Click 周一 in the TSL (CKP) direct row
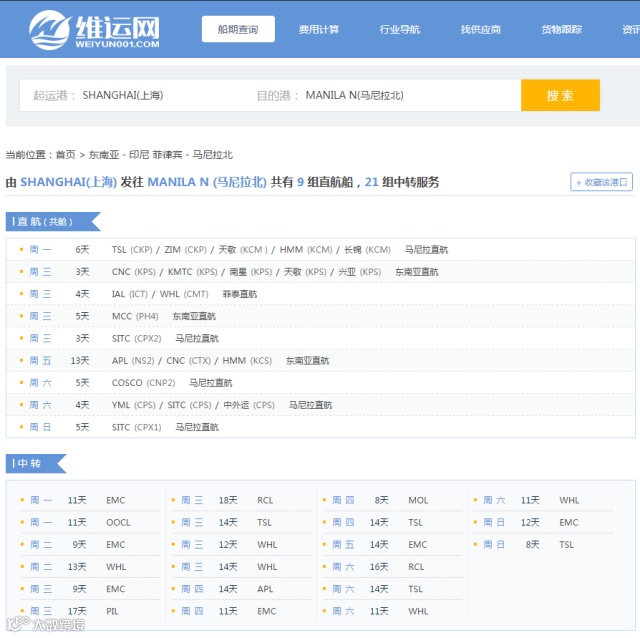 pyautogui.click(x=40, y=249)
